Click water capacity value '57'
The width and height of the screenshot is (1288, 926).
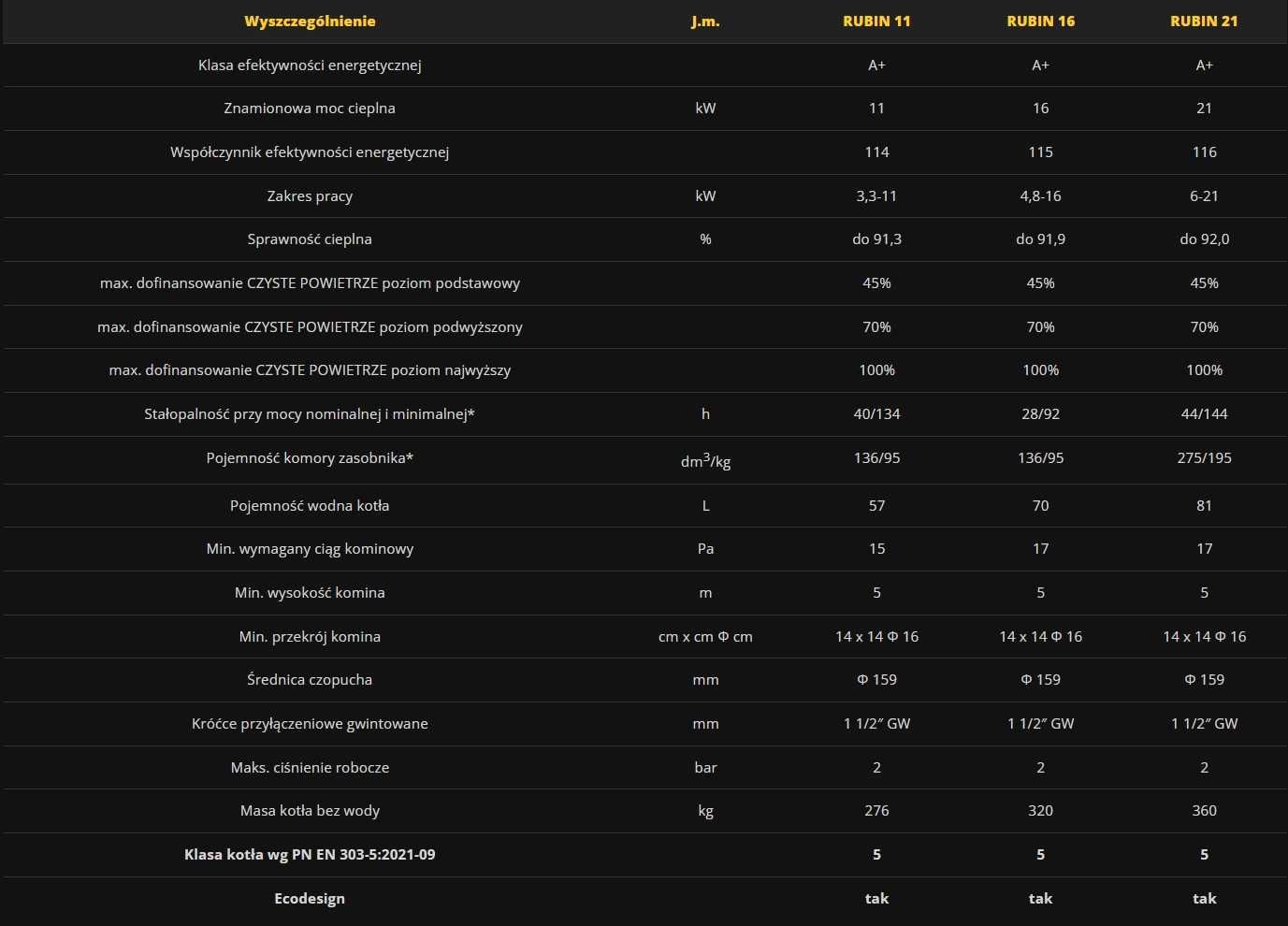pos(876,506)
